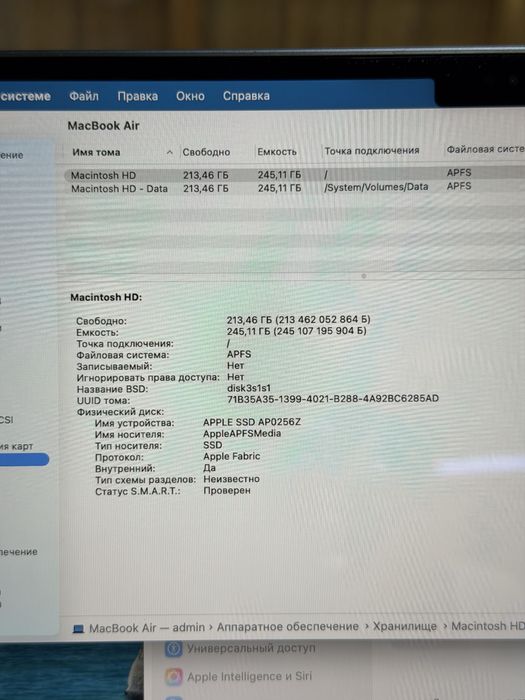Image resolution: width=525 pixels, height=700 pixels.
Task: Click the Неизвестно partition scheme value
Action: click(231, 479)
